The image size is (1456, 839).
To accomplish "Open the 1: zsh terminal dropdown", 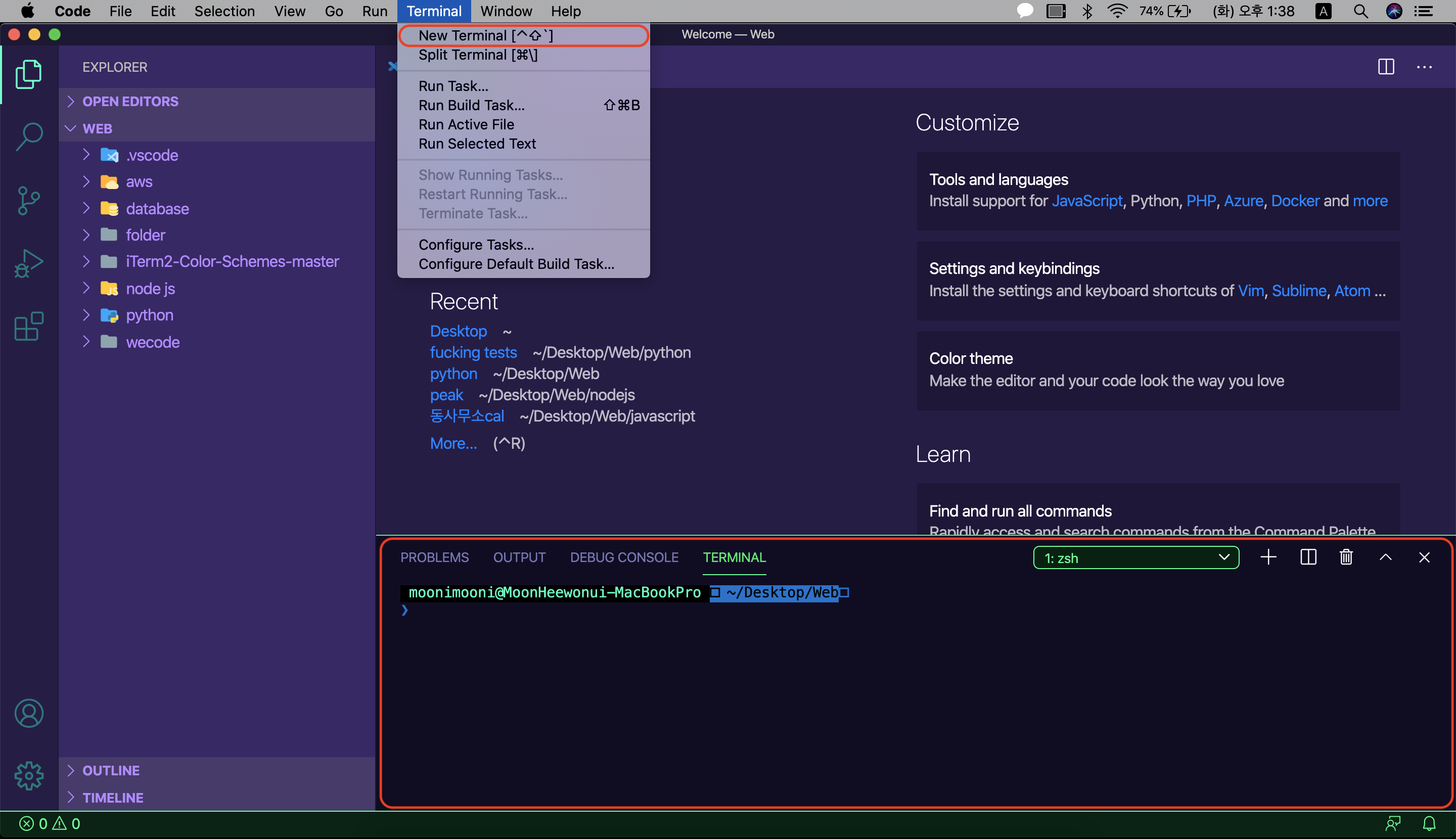I will 1135,558.
